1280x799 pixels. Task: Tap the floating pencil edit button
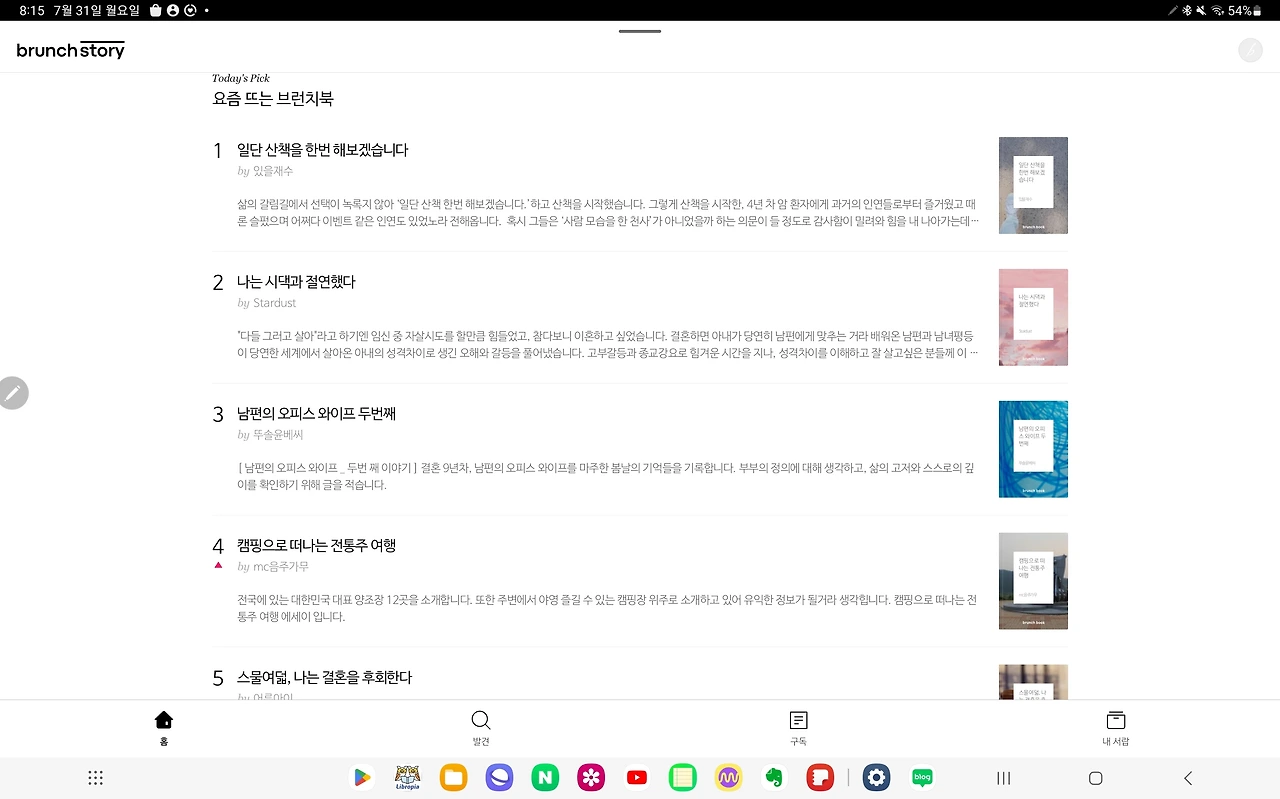(x=13, y=393)
